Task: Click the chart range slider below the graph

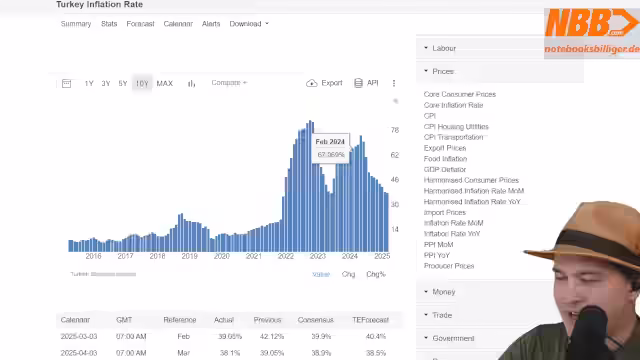Action: point(113,274)
